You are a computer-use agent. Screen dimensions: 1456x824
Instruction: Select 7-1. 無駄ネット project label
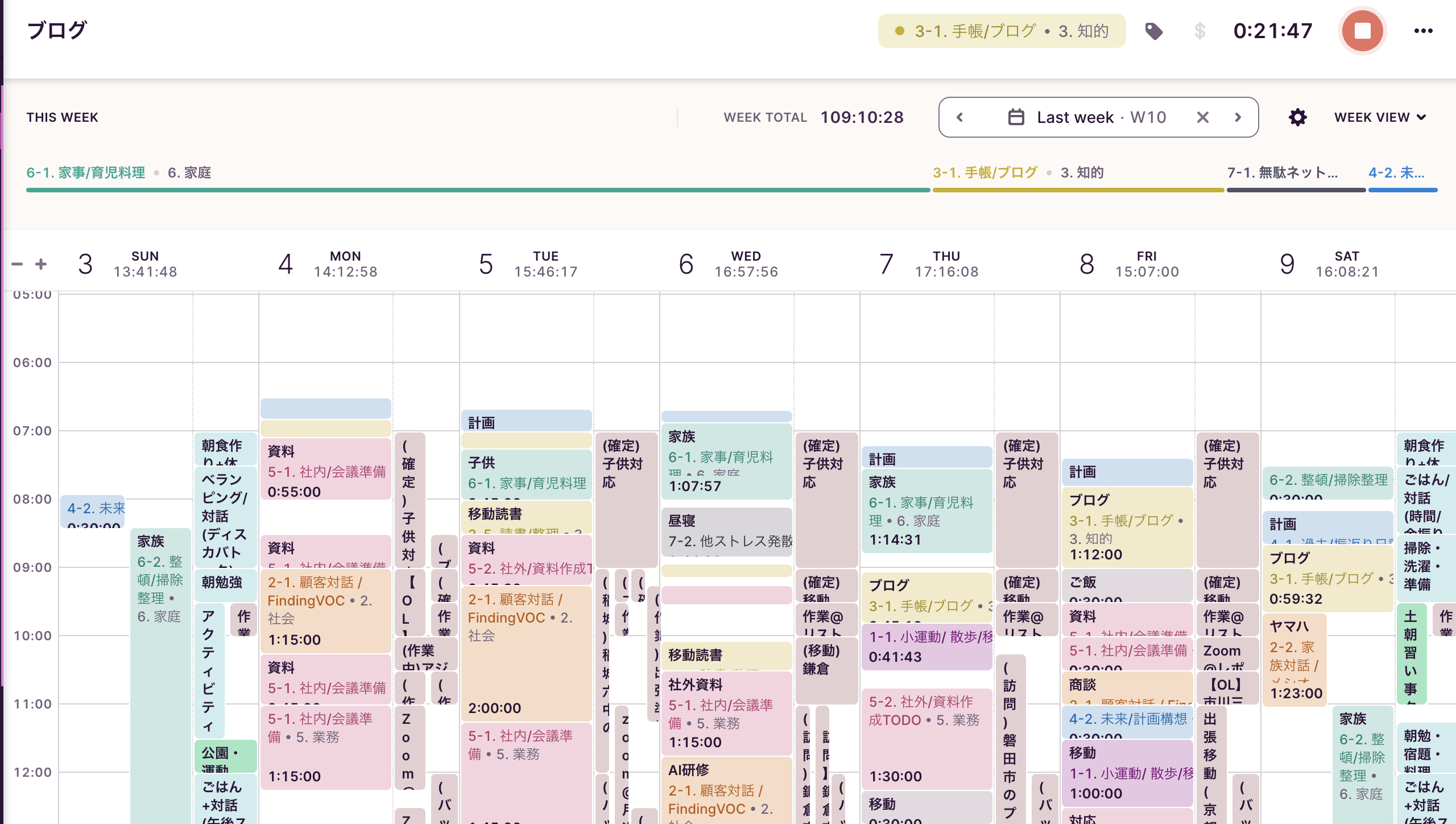tap(1283, 172)
